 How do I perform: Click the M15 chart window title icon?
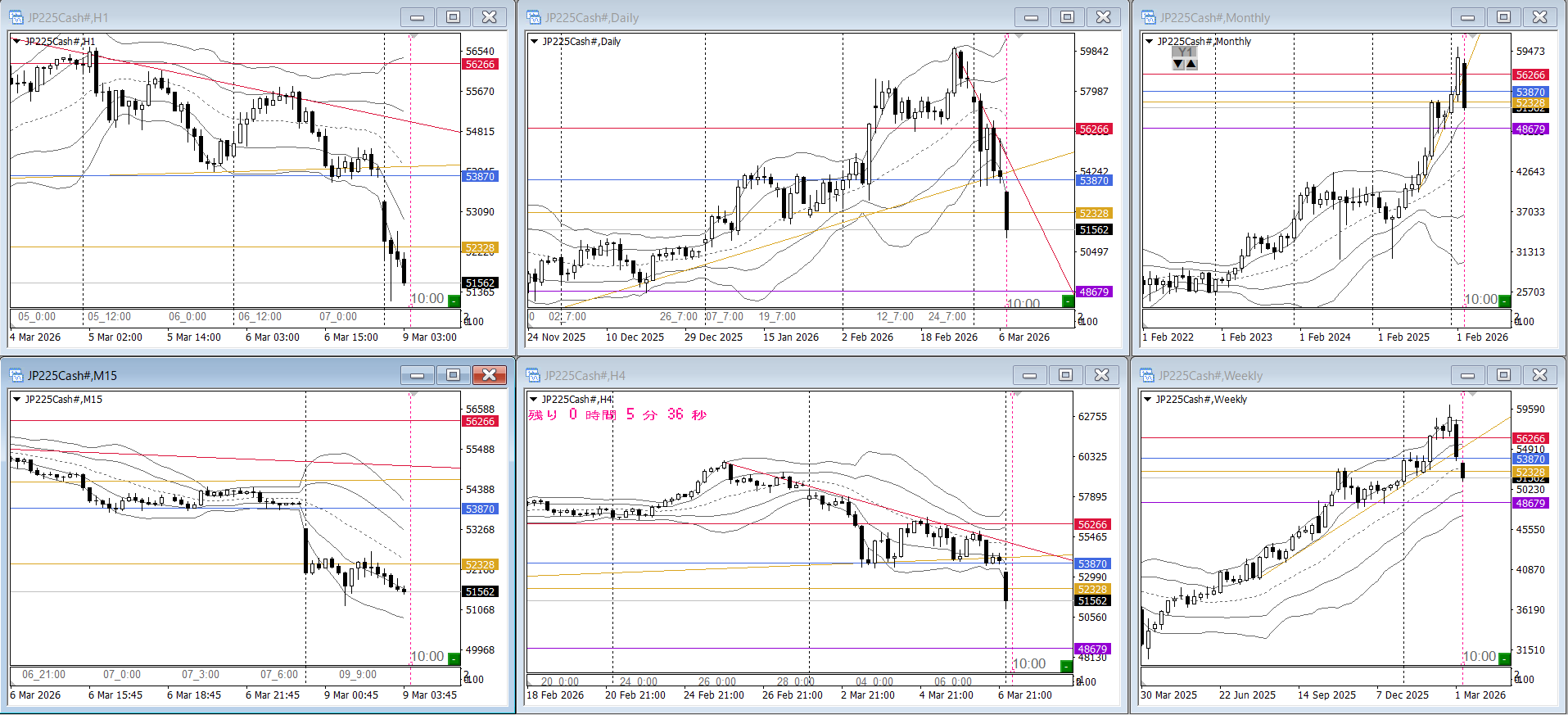[16, 375]
